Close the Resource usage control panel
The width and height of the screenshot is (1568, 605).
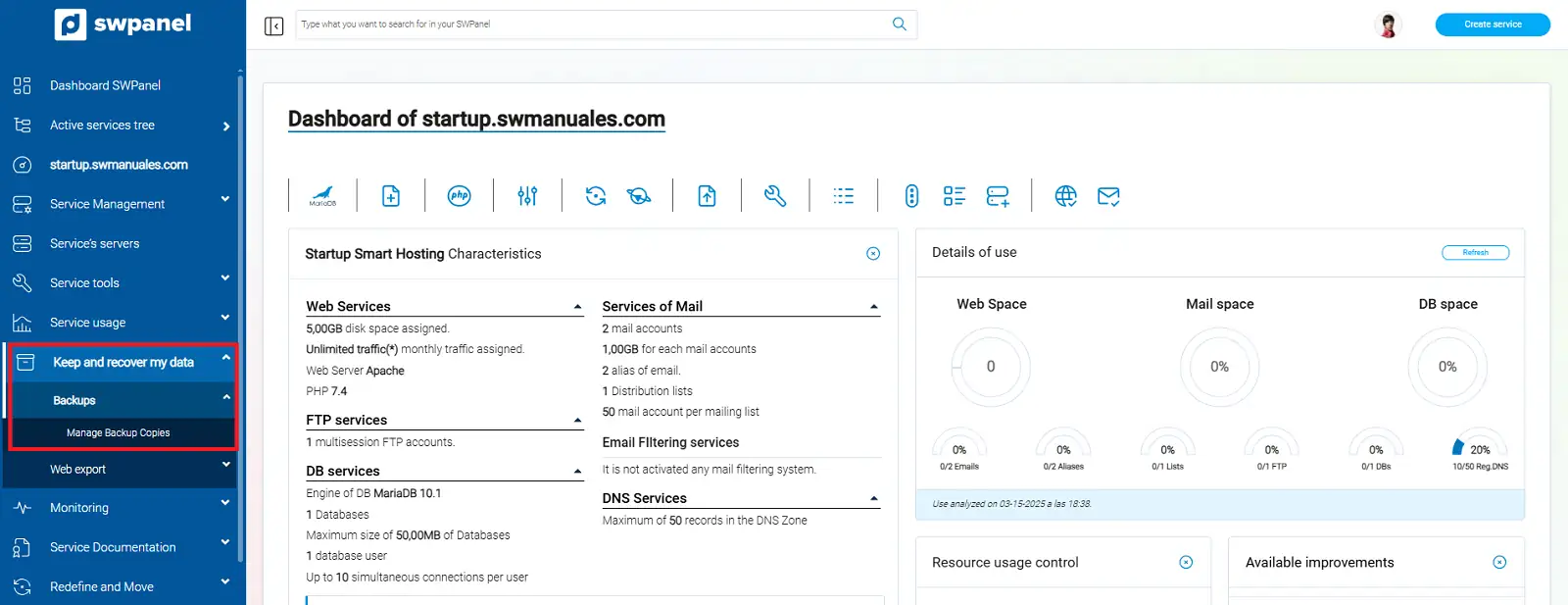point(1186,563)
